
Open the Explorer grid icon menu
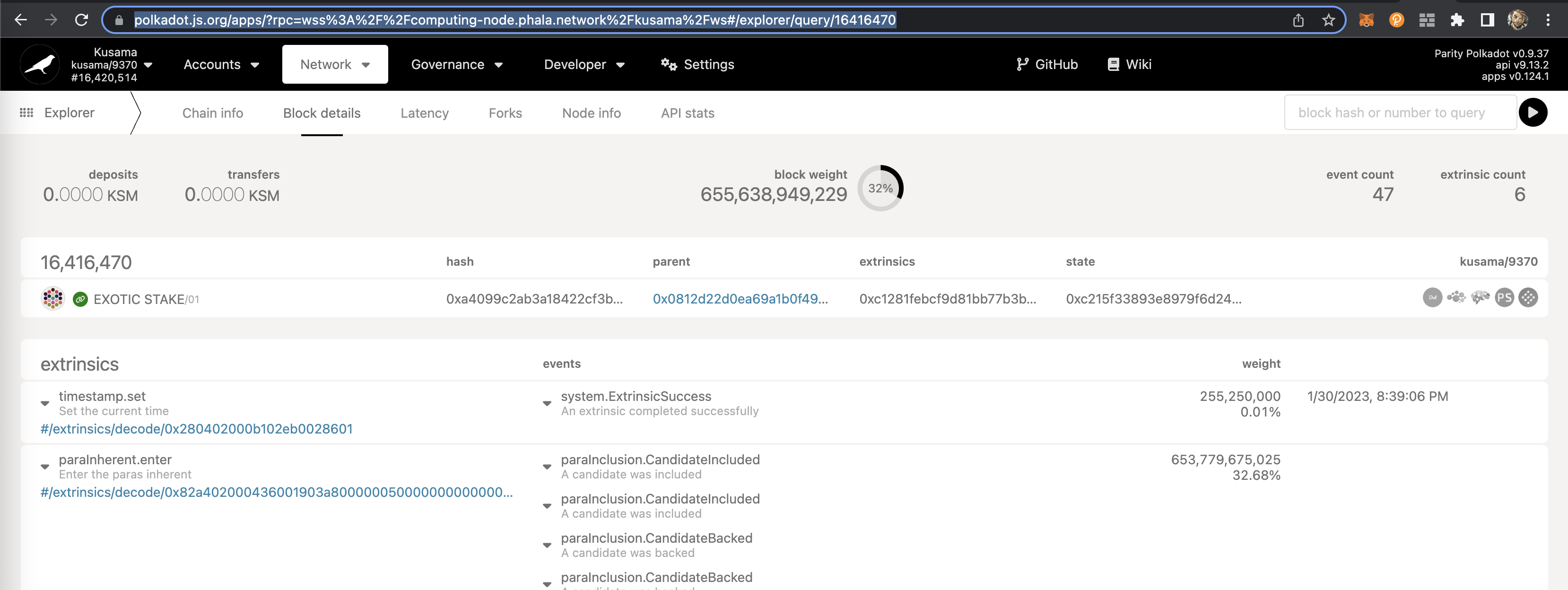(27, 113)
